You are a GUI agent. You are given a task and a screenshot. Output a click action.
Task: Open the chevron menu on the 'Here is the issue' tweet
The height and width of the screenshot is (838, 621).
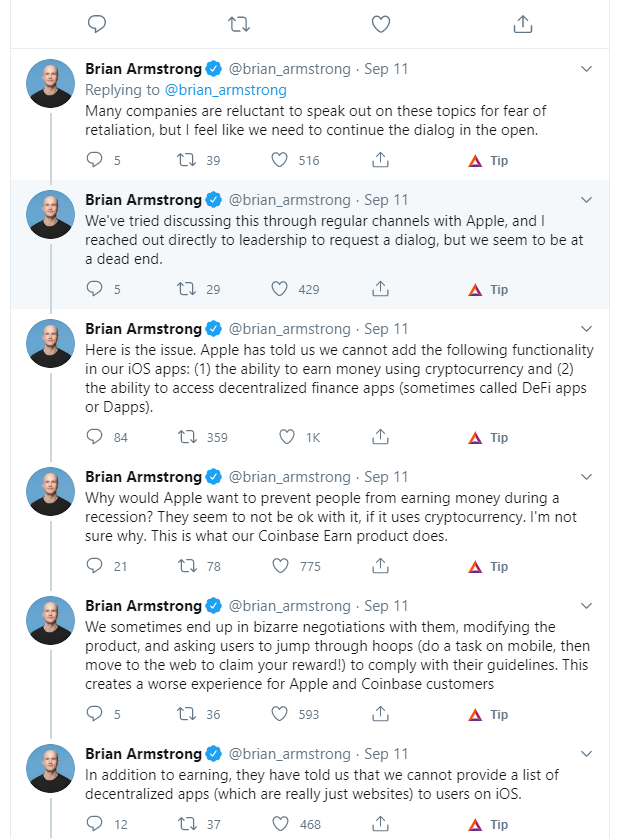[586, 329]
